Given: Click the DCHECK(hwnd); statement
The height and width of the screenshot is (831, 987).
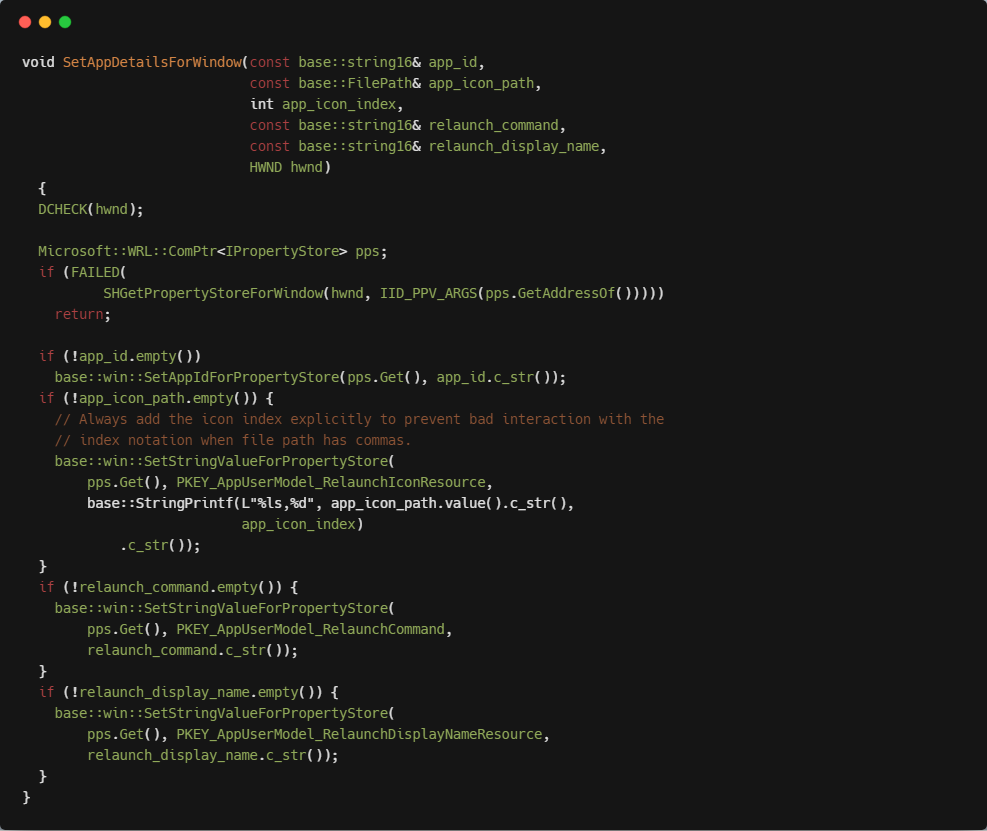Looking at the screenshot, I should pos(91,209).
